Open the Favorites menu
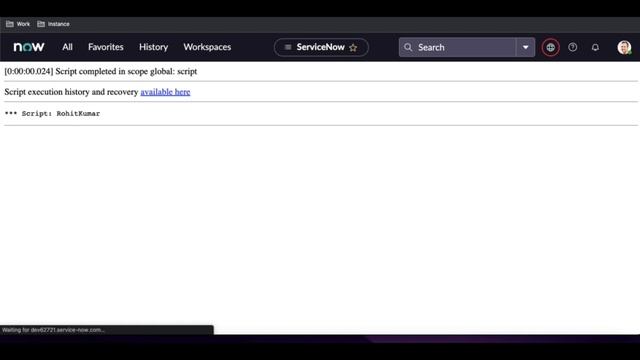 pyautogui.click(x=106, y=47)
